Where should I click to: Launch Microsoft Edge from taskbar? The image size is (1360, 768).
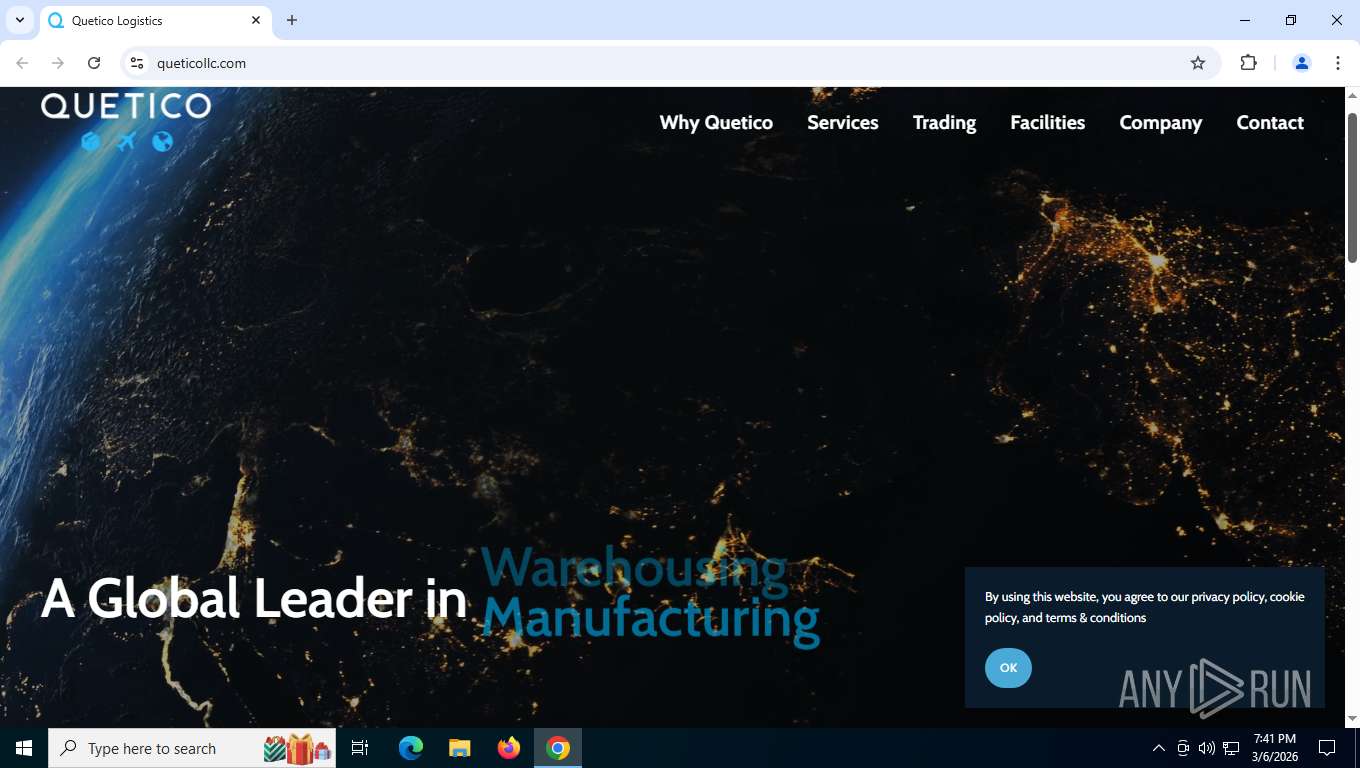point(411,748)
